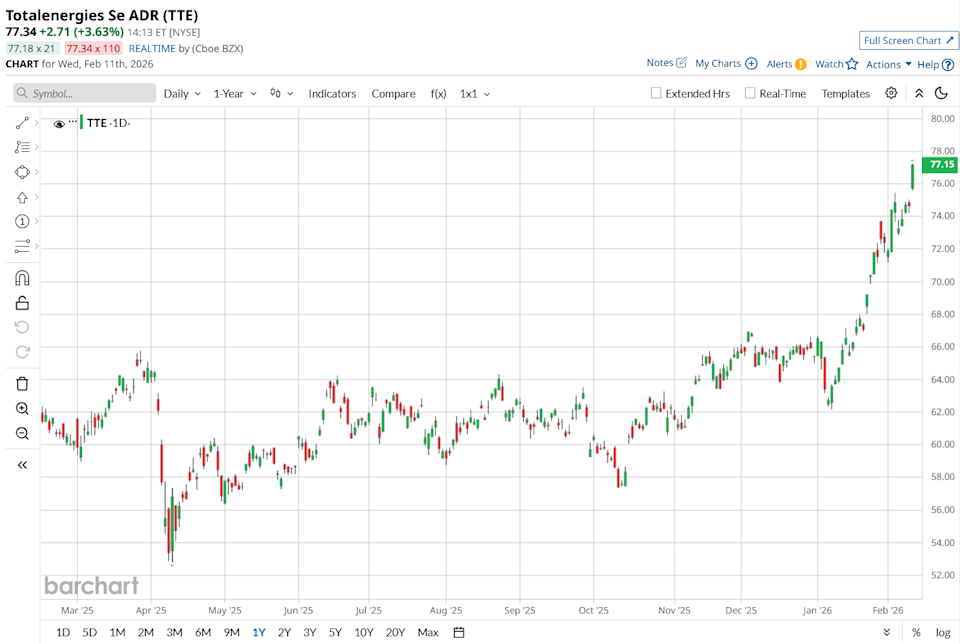Open the Daily frequency dropdown
Viewport: 960px width, 643px height.
(x=175, y=93)
